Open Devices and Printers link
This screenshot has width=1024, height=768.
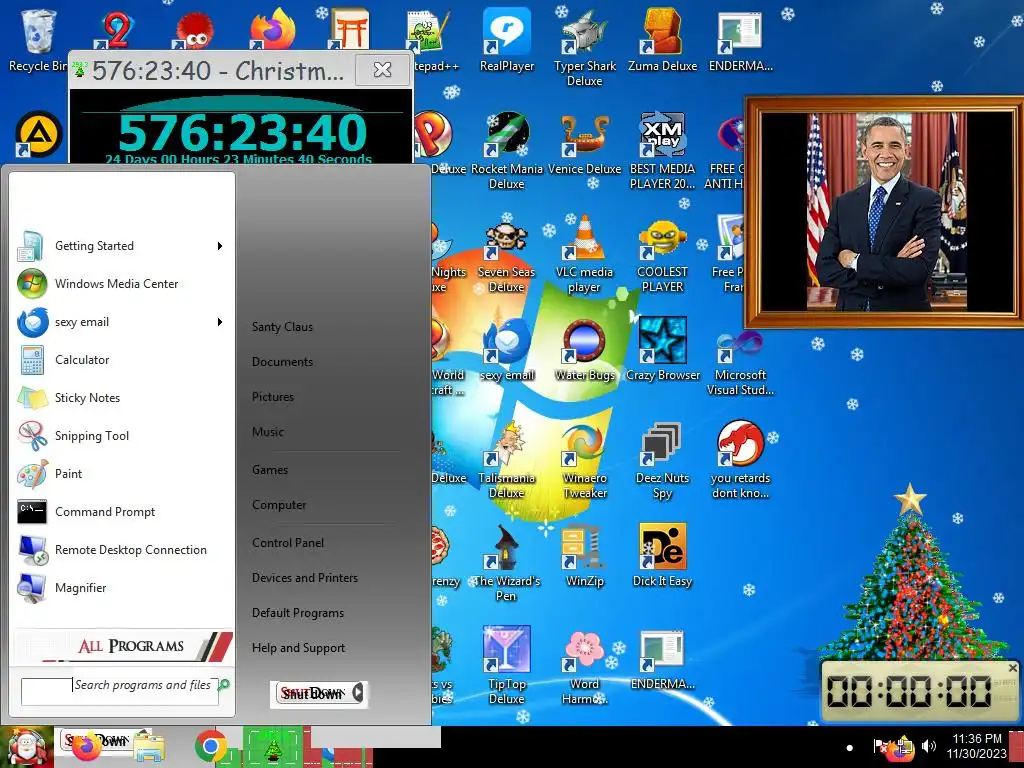pos(305,578)
